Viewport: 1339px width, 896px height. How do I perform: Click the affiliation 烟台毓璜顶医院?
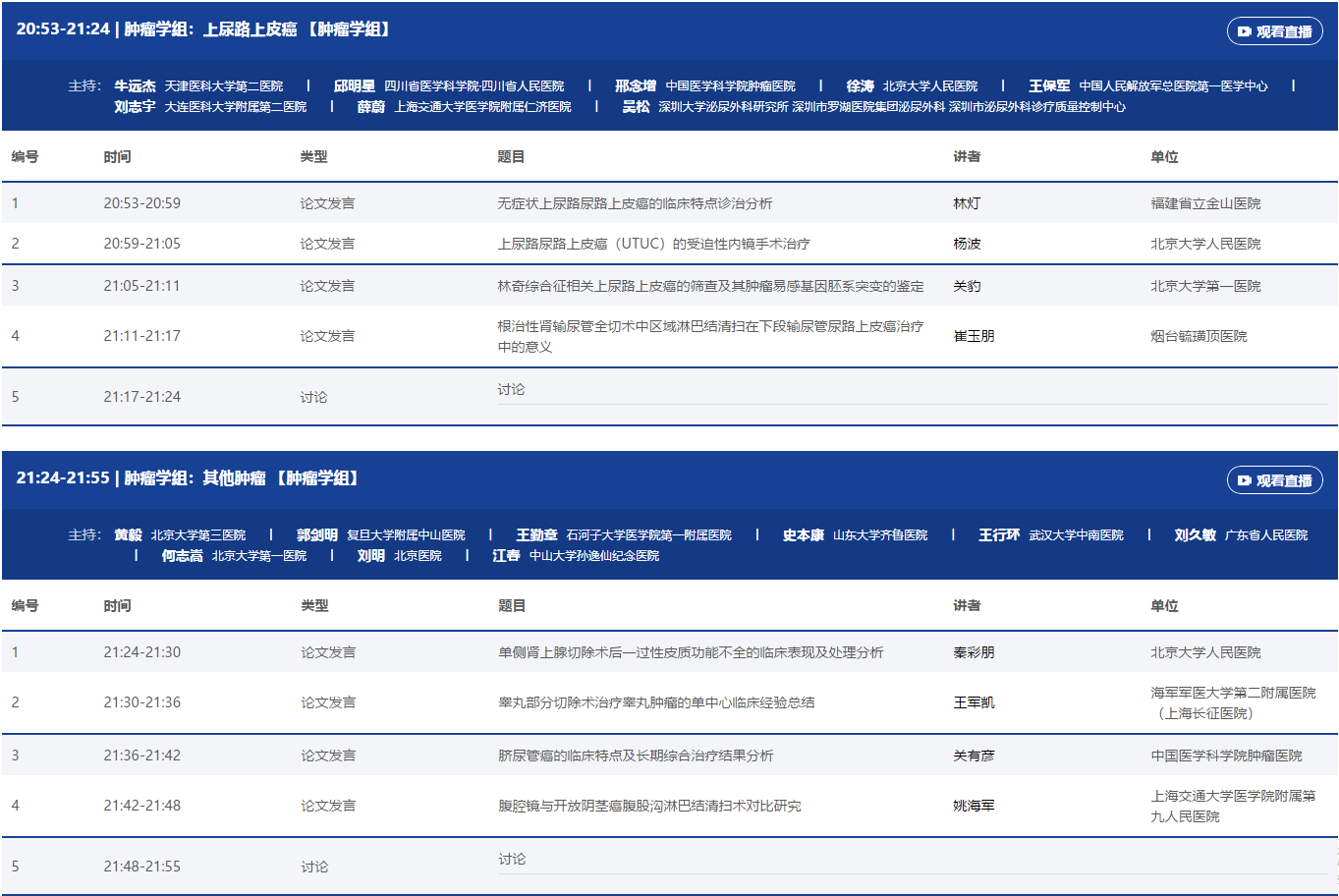click(1199, 336)
